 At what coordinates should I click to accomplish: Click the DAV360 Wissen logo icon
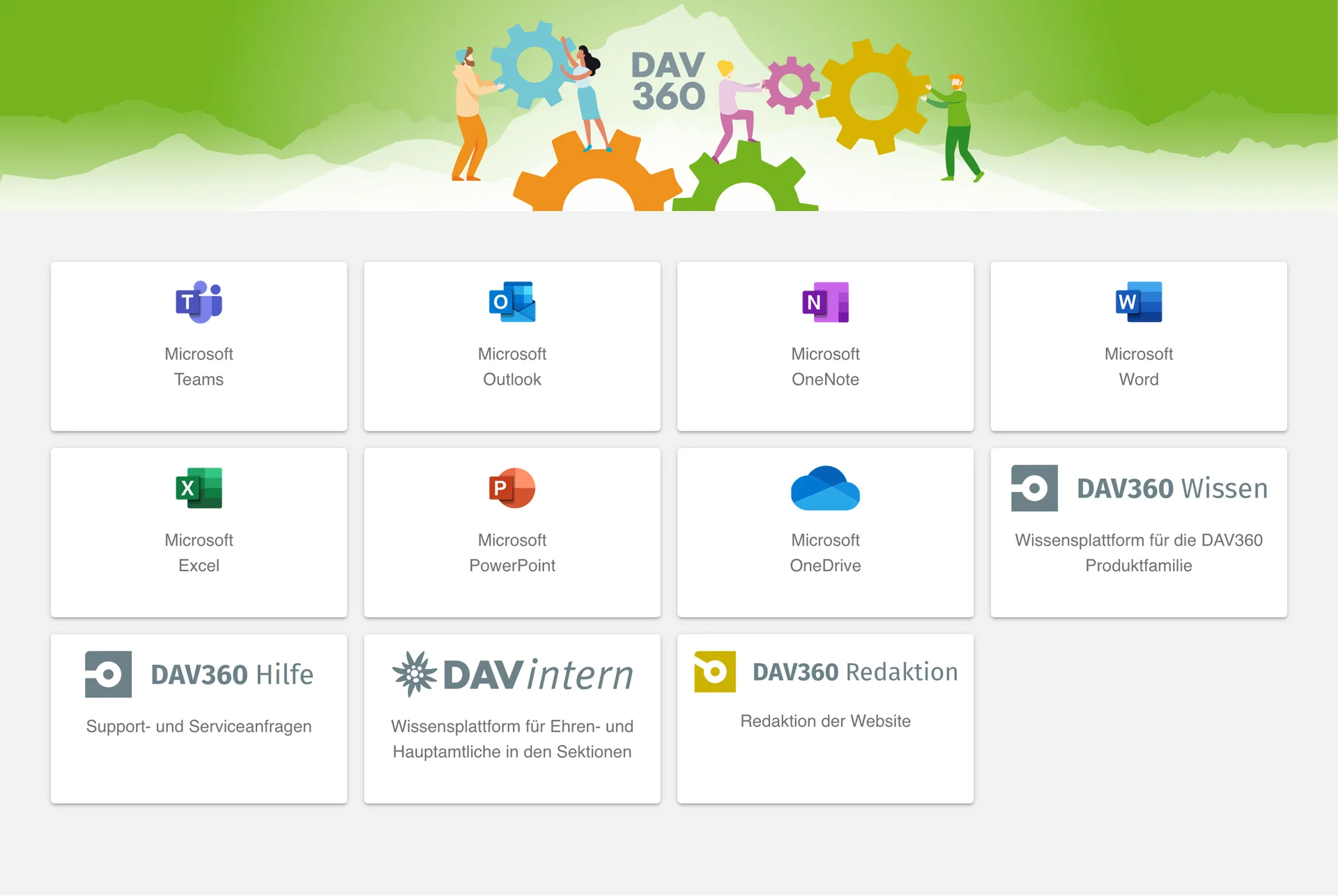click(1034, 488)
